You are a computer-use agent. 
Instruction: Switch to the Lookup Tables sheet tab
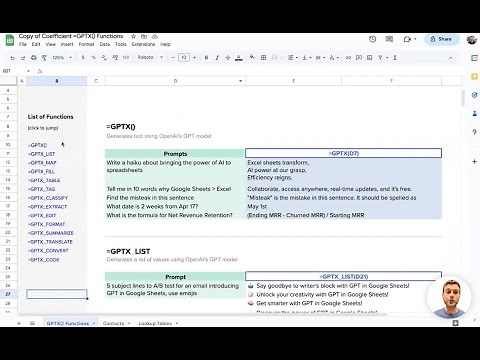(x=155, y=323)
